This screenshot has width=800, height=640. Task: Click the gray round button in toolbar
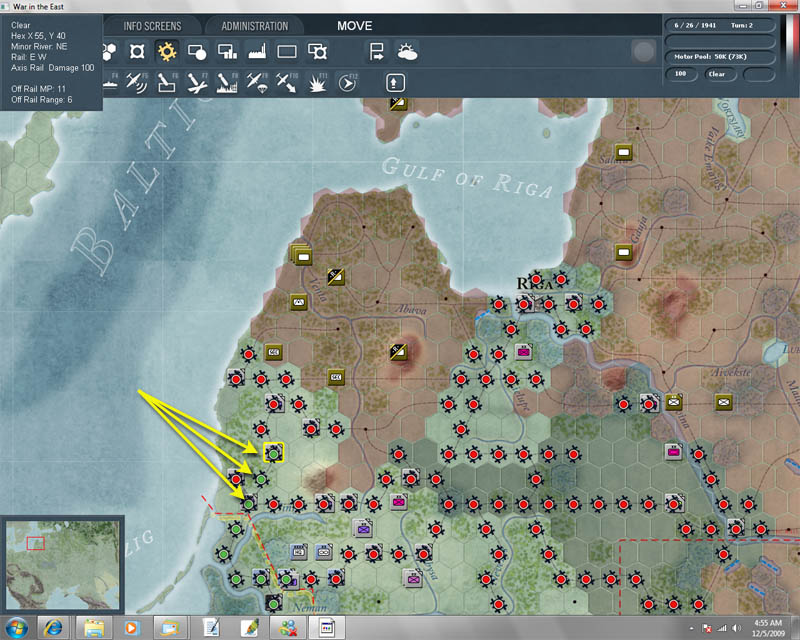[x=643, y=52]
